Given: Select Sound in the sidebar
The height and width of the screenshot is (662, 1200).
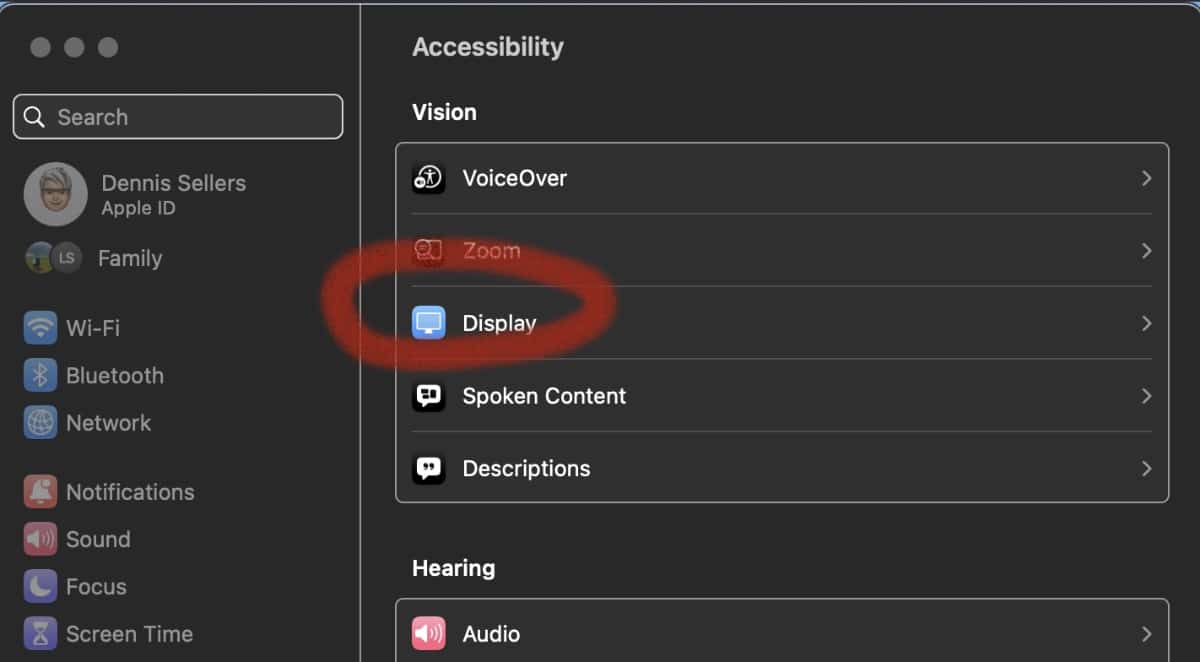Looking at the screenshot, I should point(98,539).
